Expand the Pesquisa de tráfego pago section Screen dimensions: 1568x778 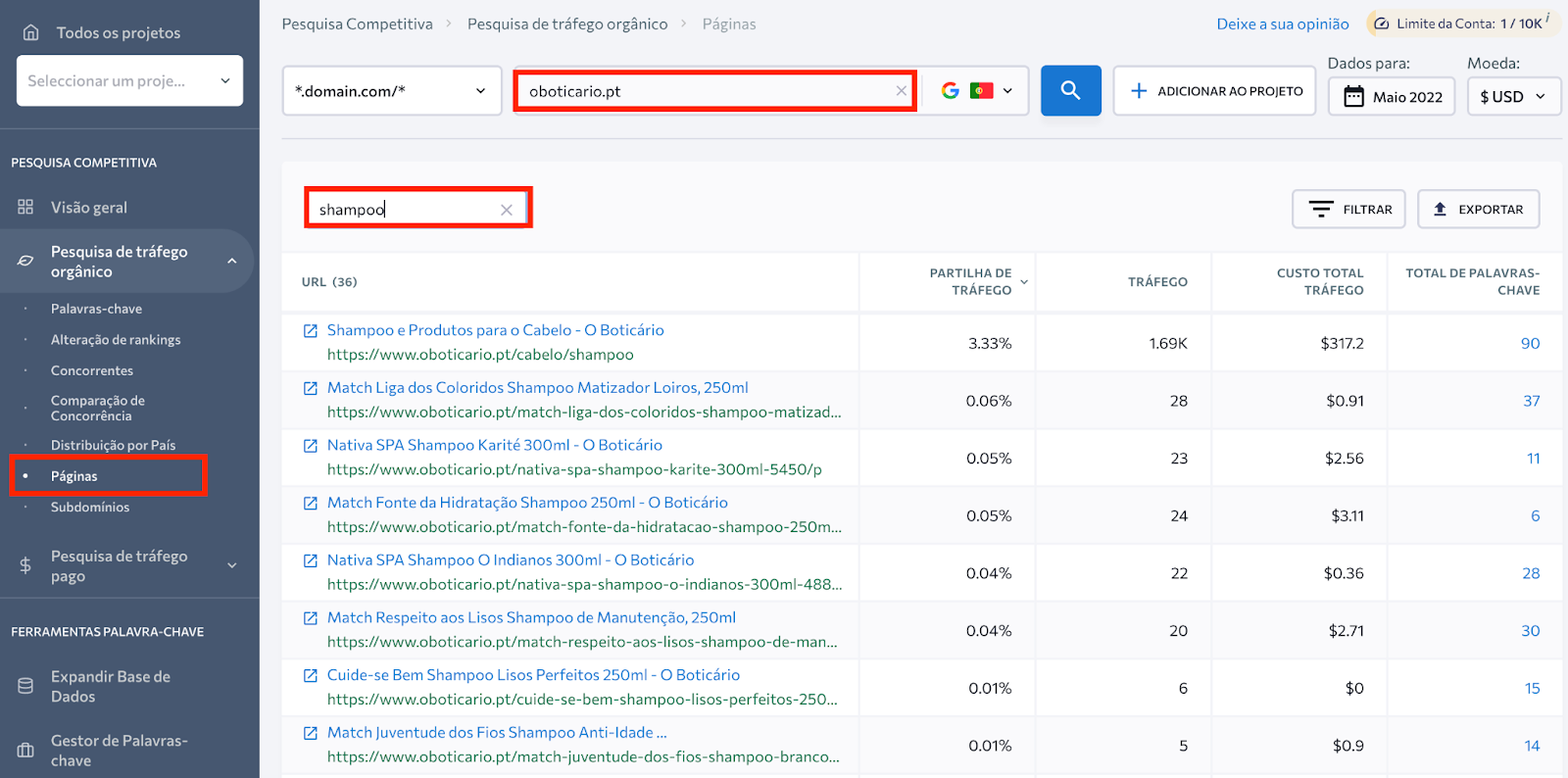pos(232,565)
